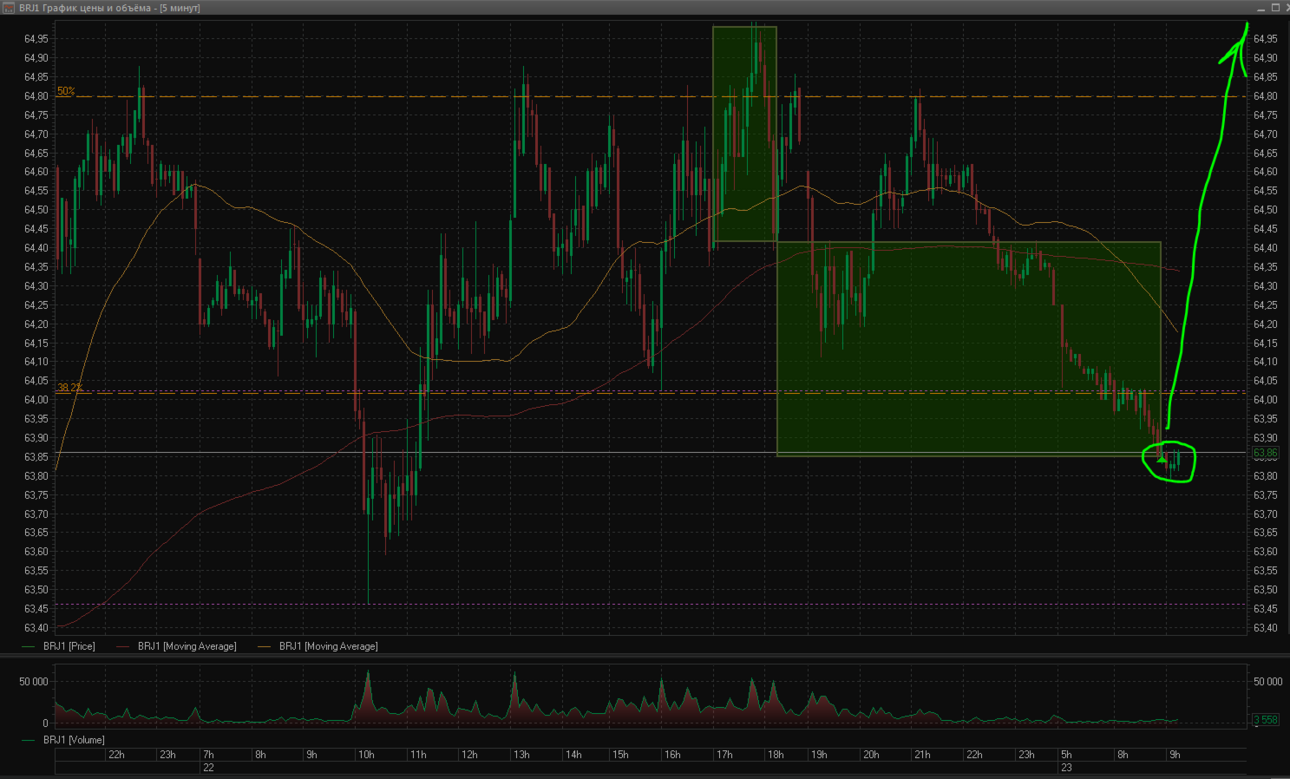Click the '50%' Fibonacci level label
1290x779 pixels.
coord(65,91)
